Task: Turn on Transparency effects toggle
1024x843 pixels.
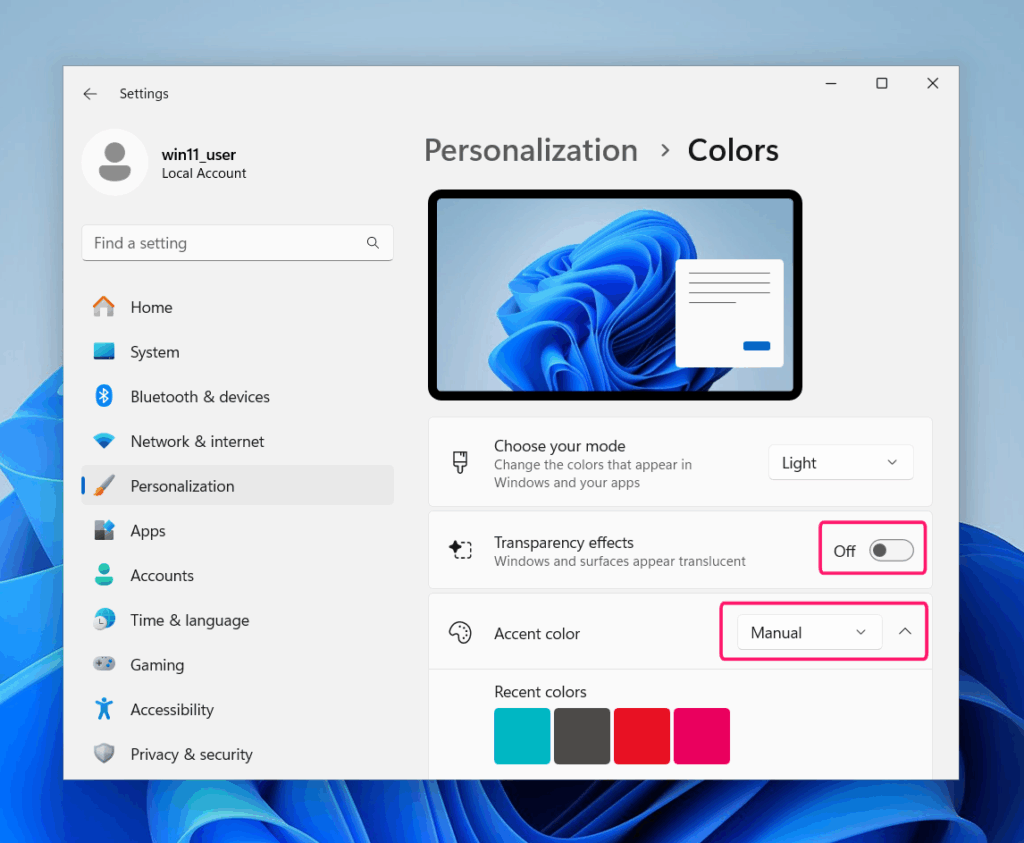Action: [891, 550]
